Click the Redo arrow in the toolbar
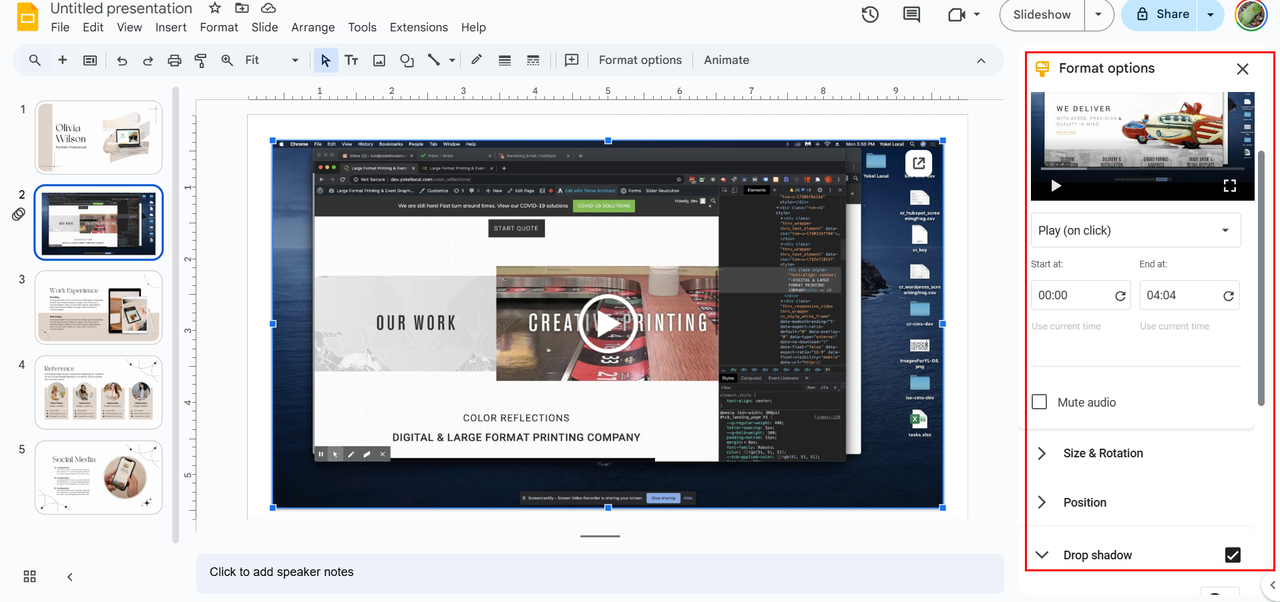This screenshot has width=1280, height=602. [148, 60]
